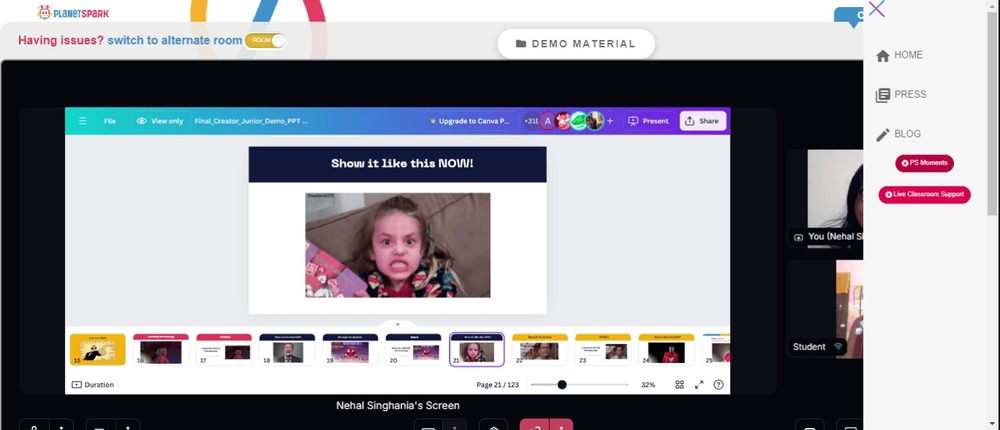
Task: Click the View only eye button
Action: (x=160, y=121)
